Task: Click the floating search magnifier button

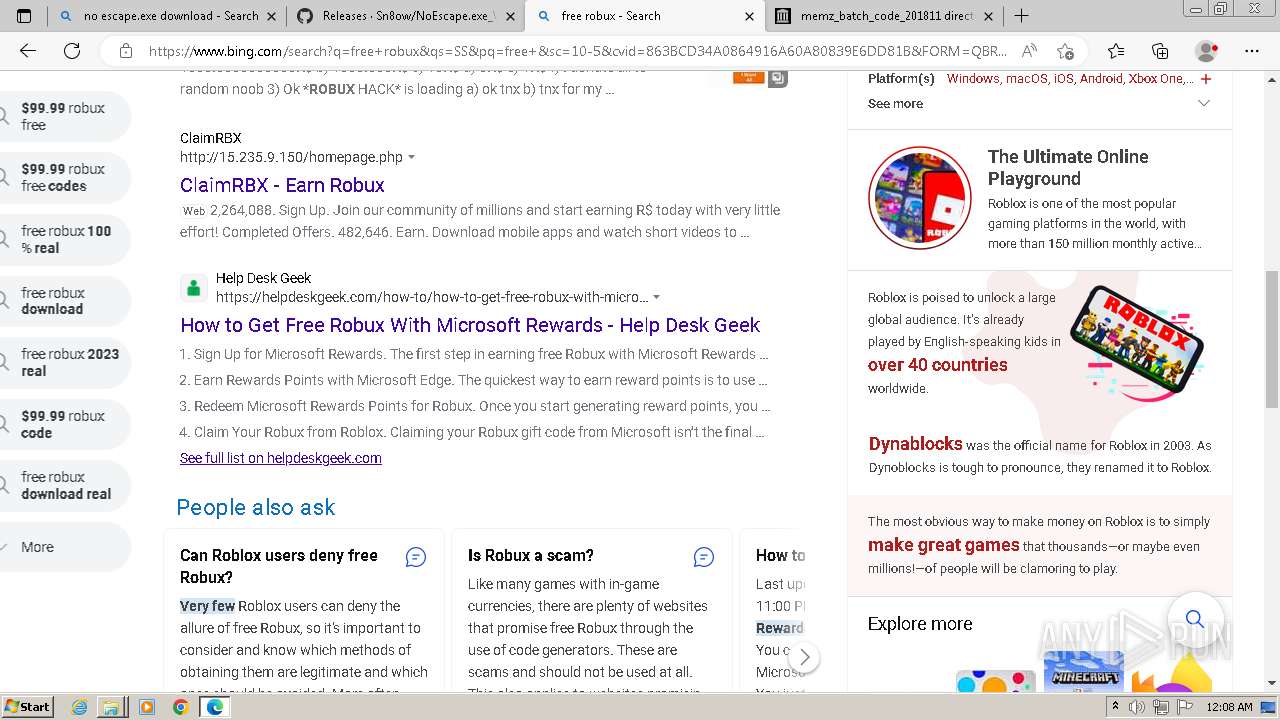Action: [x=1194, y=619]
